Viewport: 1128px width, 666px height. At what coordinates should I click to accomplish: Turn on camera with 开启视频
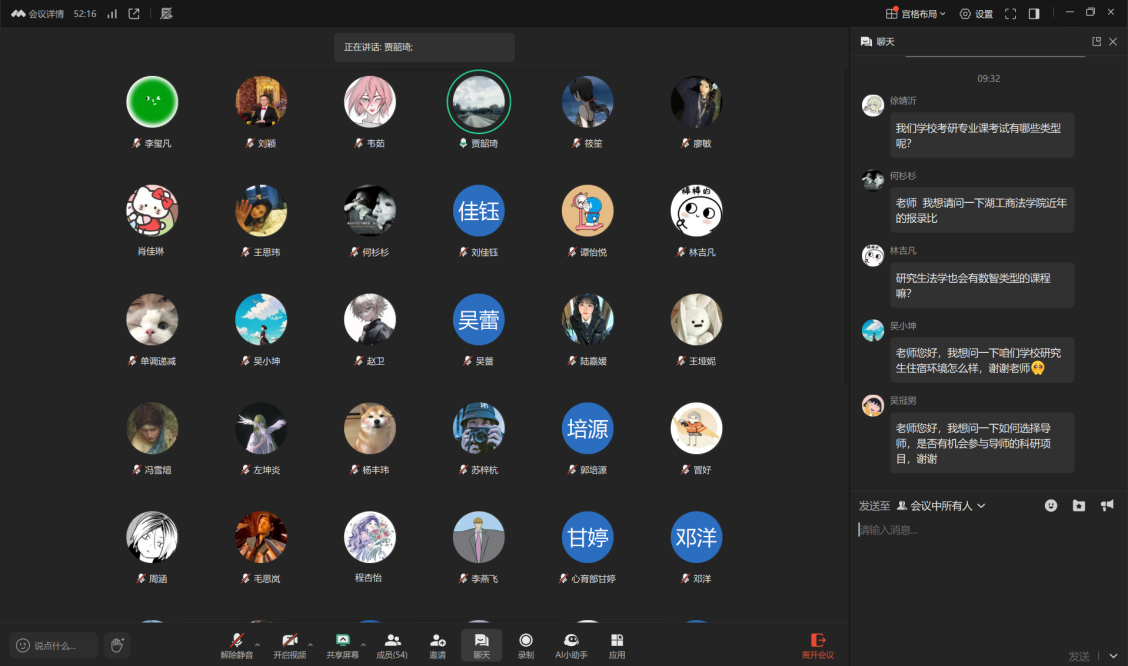(289, 645)
